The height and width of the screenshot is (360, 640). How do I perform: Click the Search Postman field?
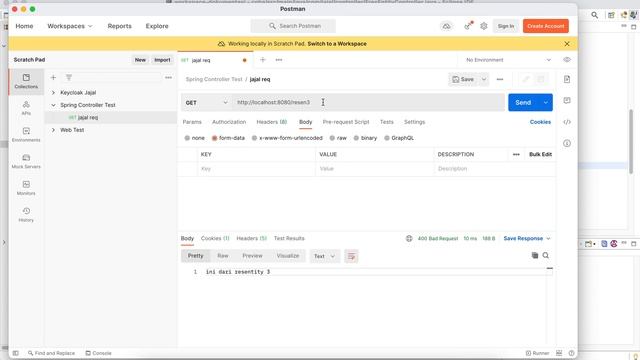[x=293, y=26]
